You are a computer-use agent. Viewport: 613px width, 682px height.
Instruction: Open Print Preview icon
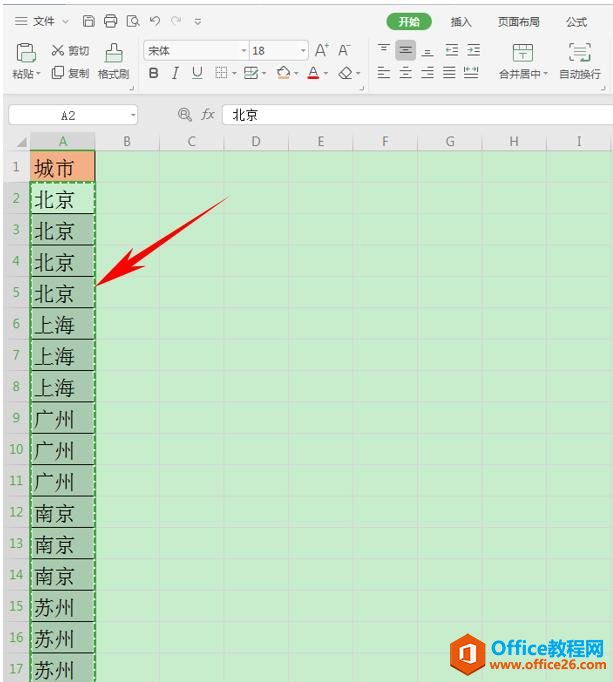[133, 21]
